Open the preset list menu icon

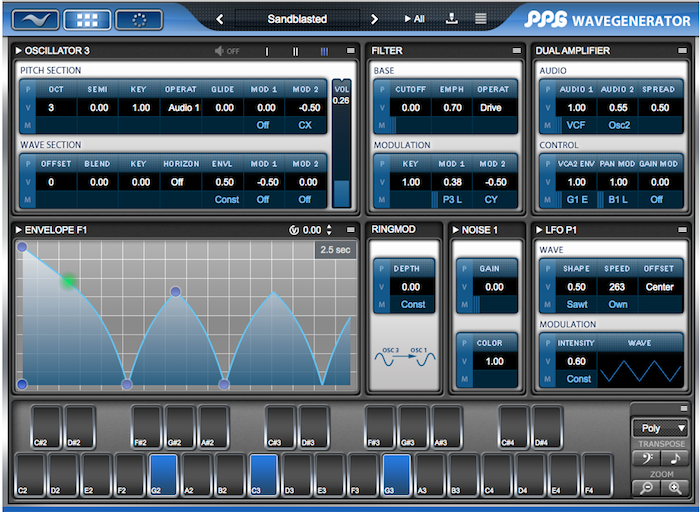(480, 19)
